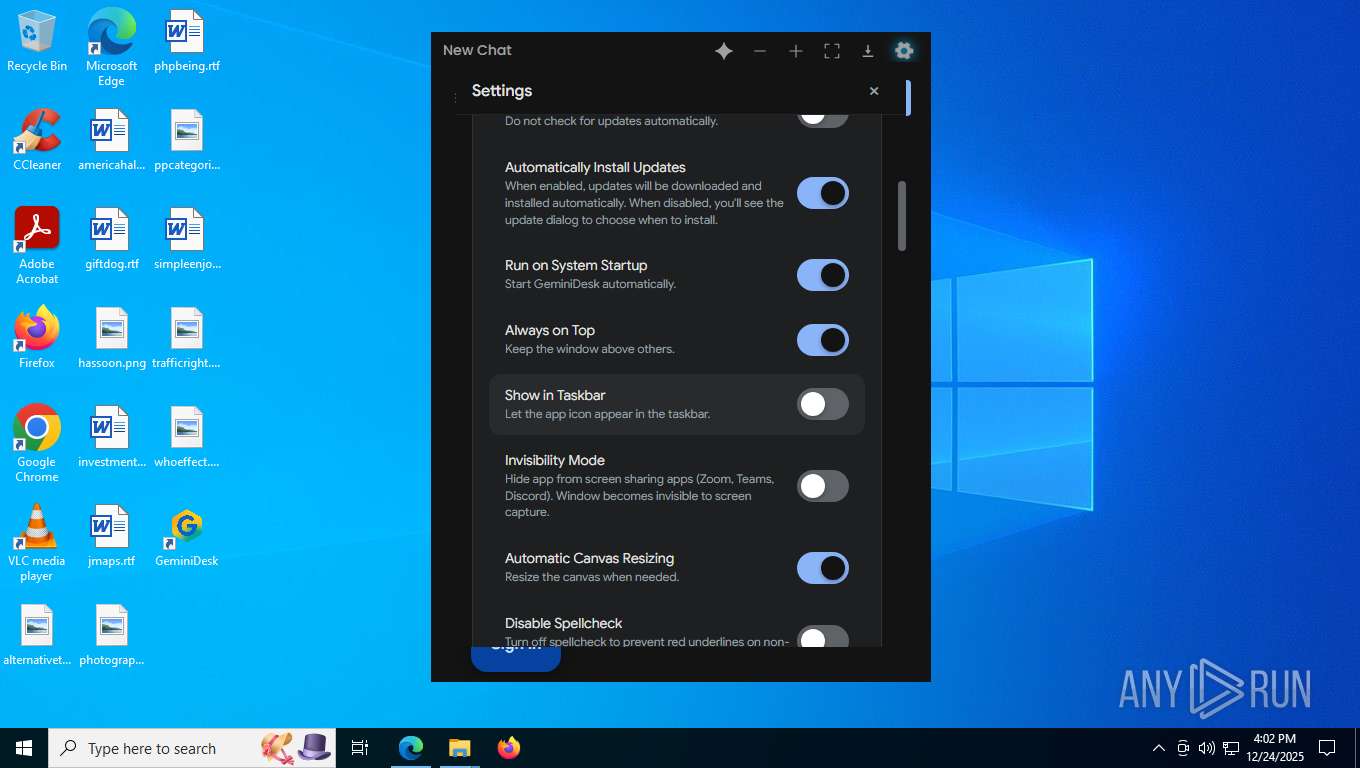Open File Explorer from the taskbar
The image size is (1360, 768).
(x=459, y=748)
